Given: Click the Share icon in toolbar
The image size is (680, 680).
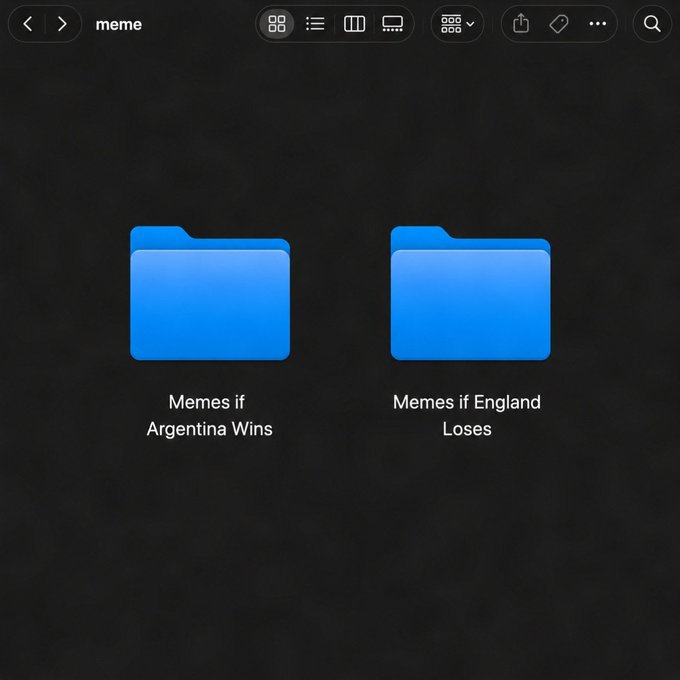Looking at the screenshot, I should pos(520,24).
